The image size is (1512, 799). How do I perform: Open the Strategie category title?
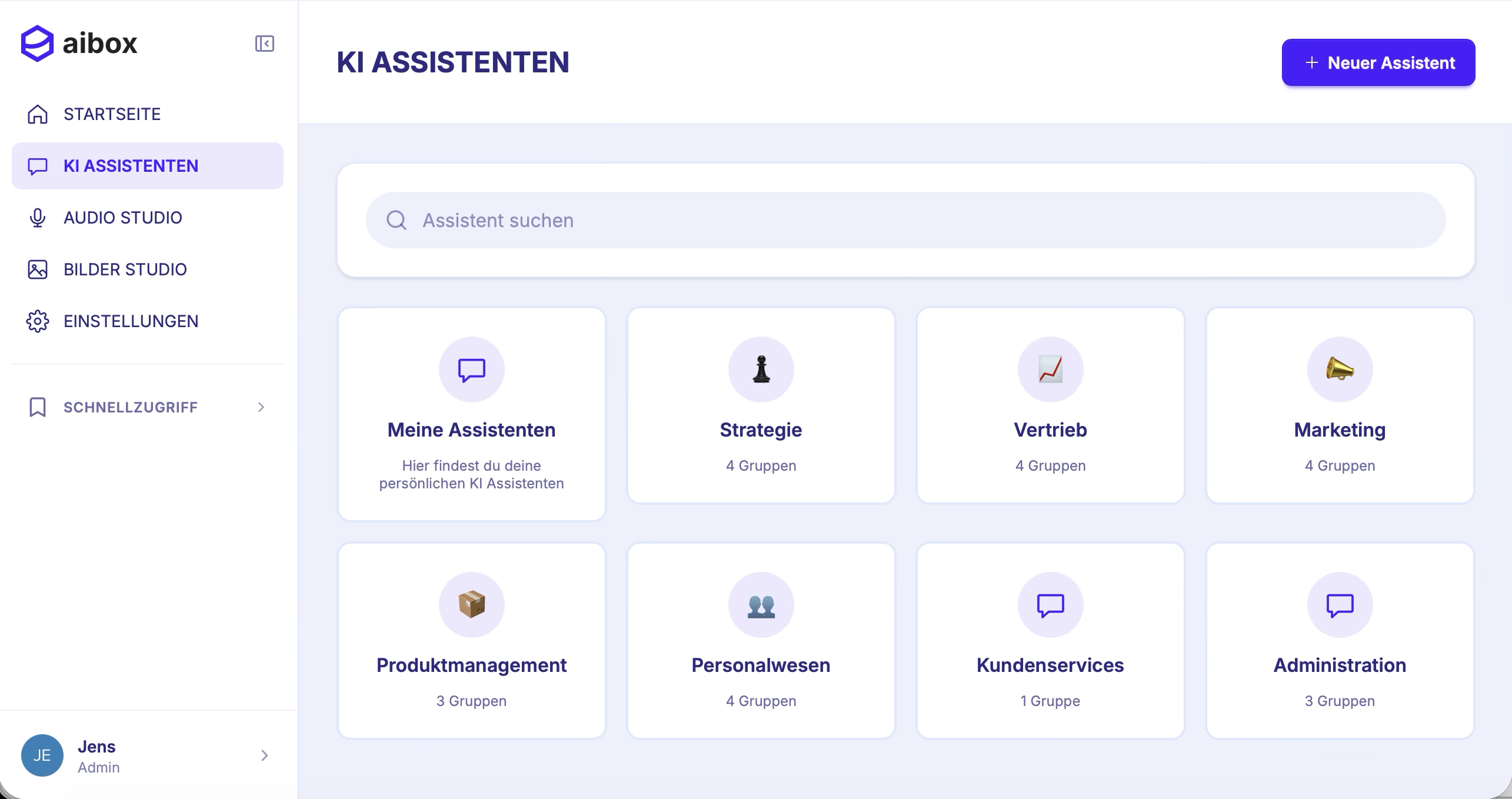761,430
